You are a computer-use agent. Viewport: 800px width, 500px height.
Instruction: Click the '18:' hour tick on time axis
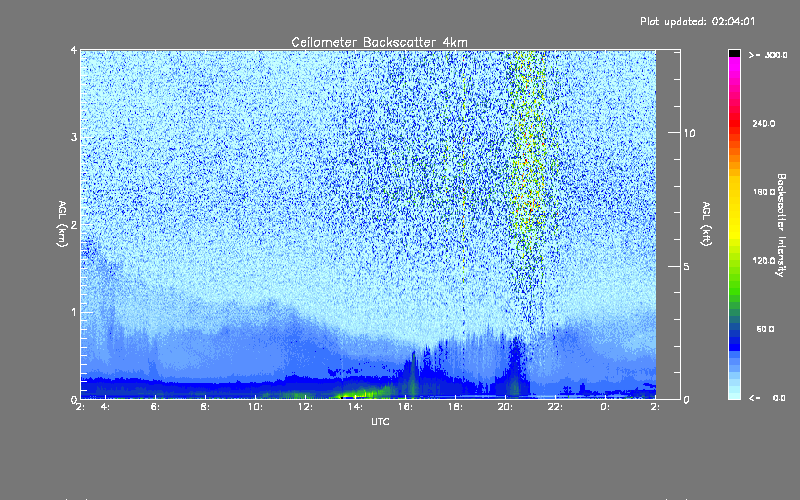click(455, 407)
